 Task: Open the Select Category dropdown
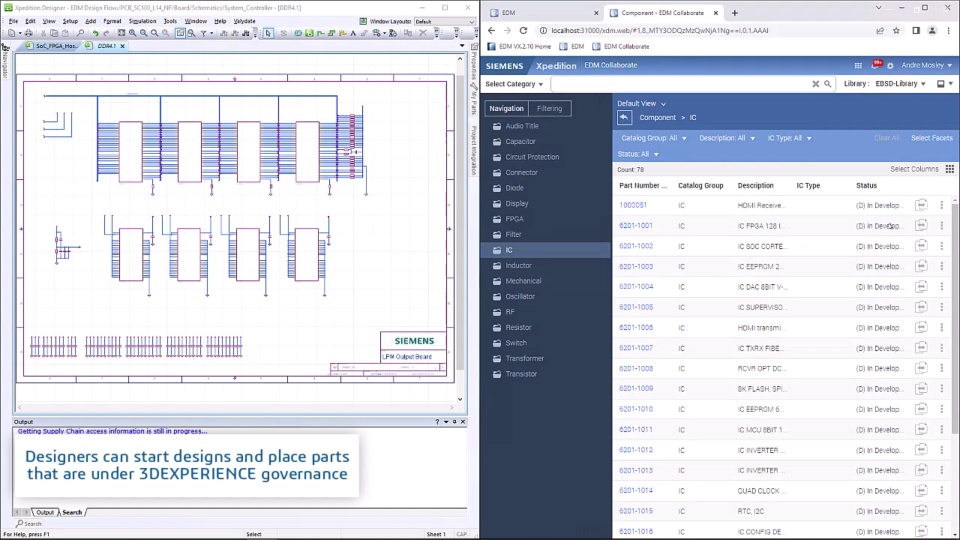(x=514, y=84)
